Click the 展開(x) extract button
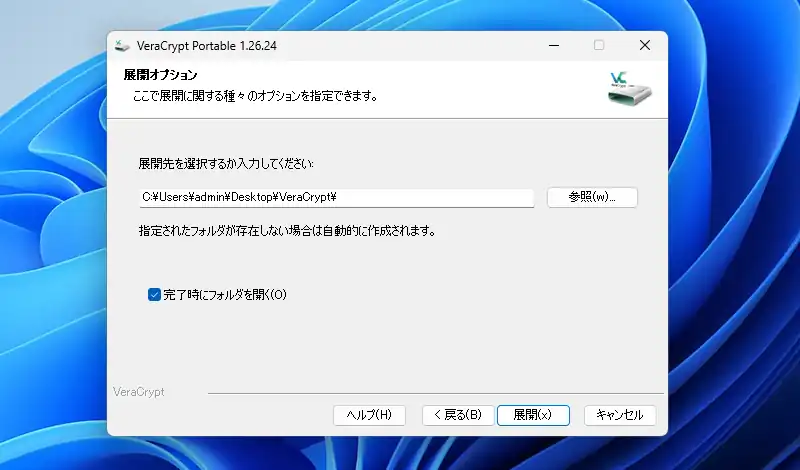This screenshot has width=800, height=470. [x=533, y=415]
